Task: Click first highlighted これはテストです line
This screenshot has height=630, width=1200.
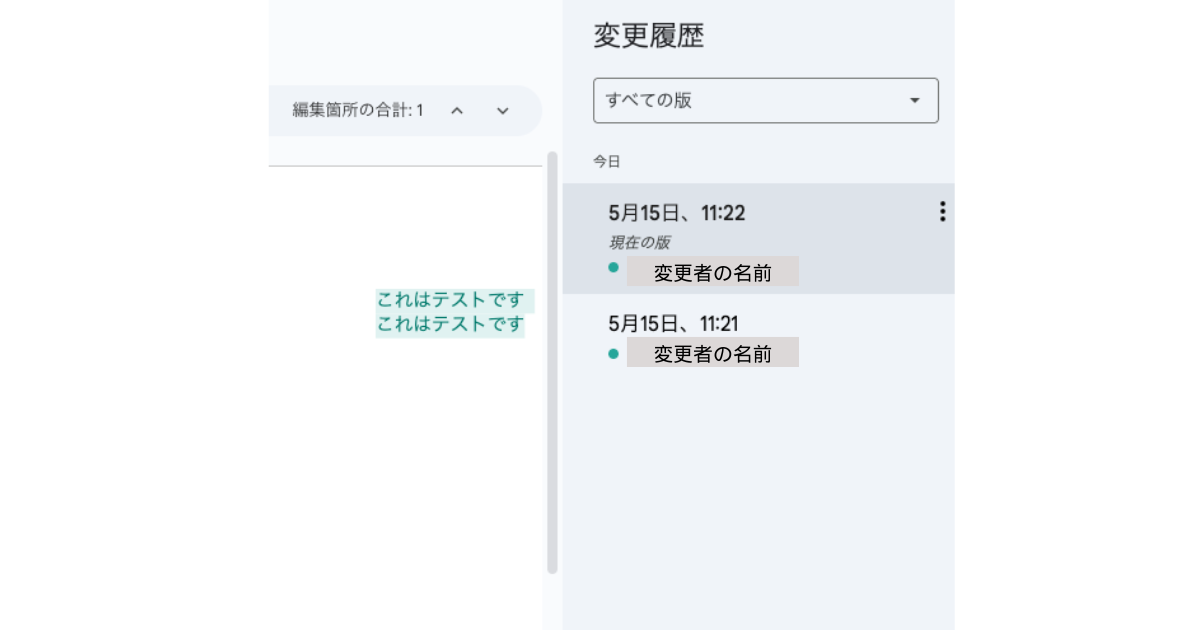Action: click(x=451, y=300)
